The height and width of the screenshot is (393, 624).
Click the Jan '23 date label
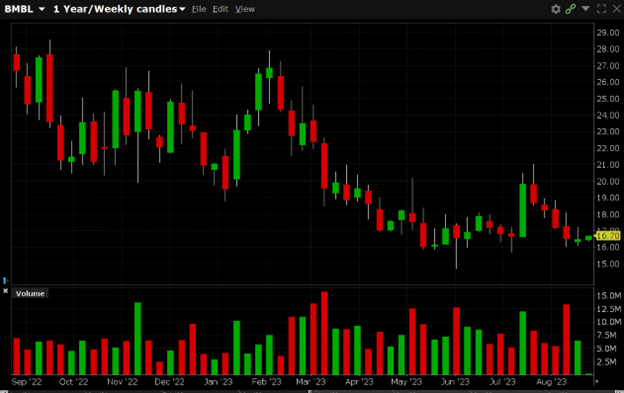[218, 382]
